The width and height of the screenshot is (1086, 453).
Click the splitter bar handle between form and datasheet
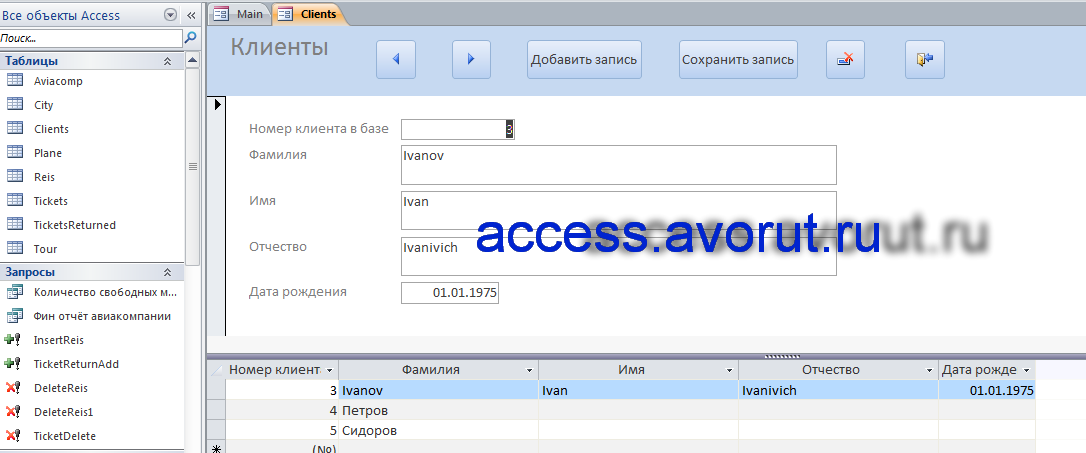tap(782, 357)
